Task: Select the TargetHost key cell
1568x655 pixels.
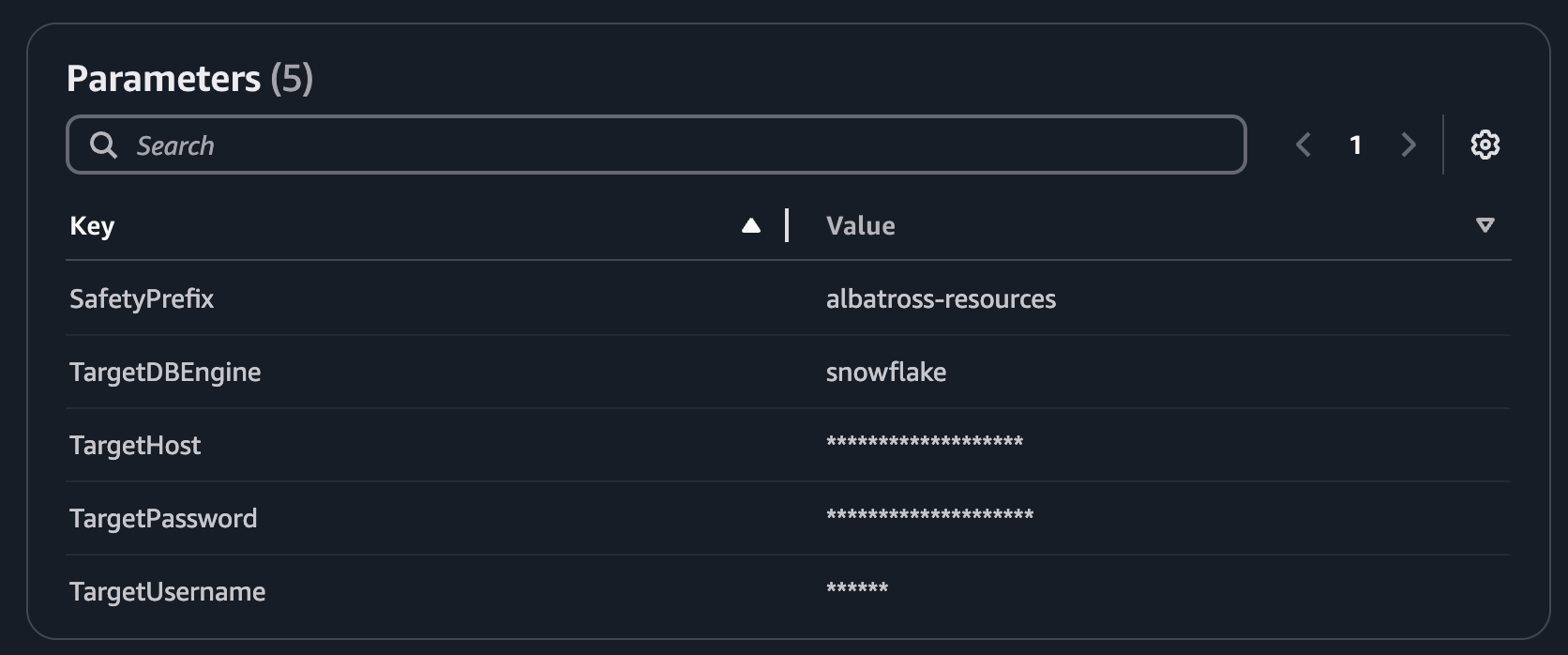Action: coord(135,445)
